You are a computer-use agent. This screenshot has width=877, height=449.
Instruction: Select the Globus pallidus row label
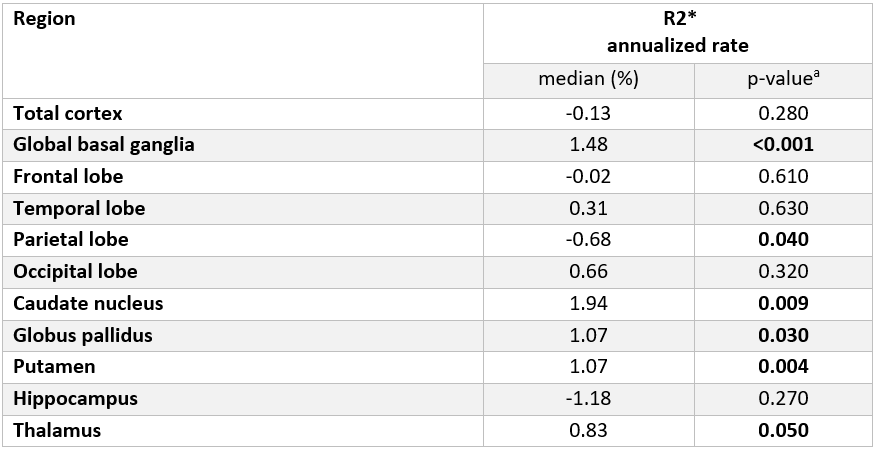[x=83, y=335]
